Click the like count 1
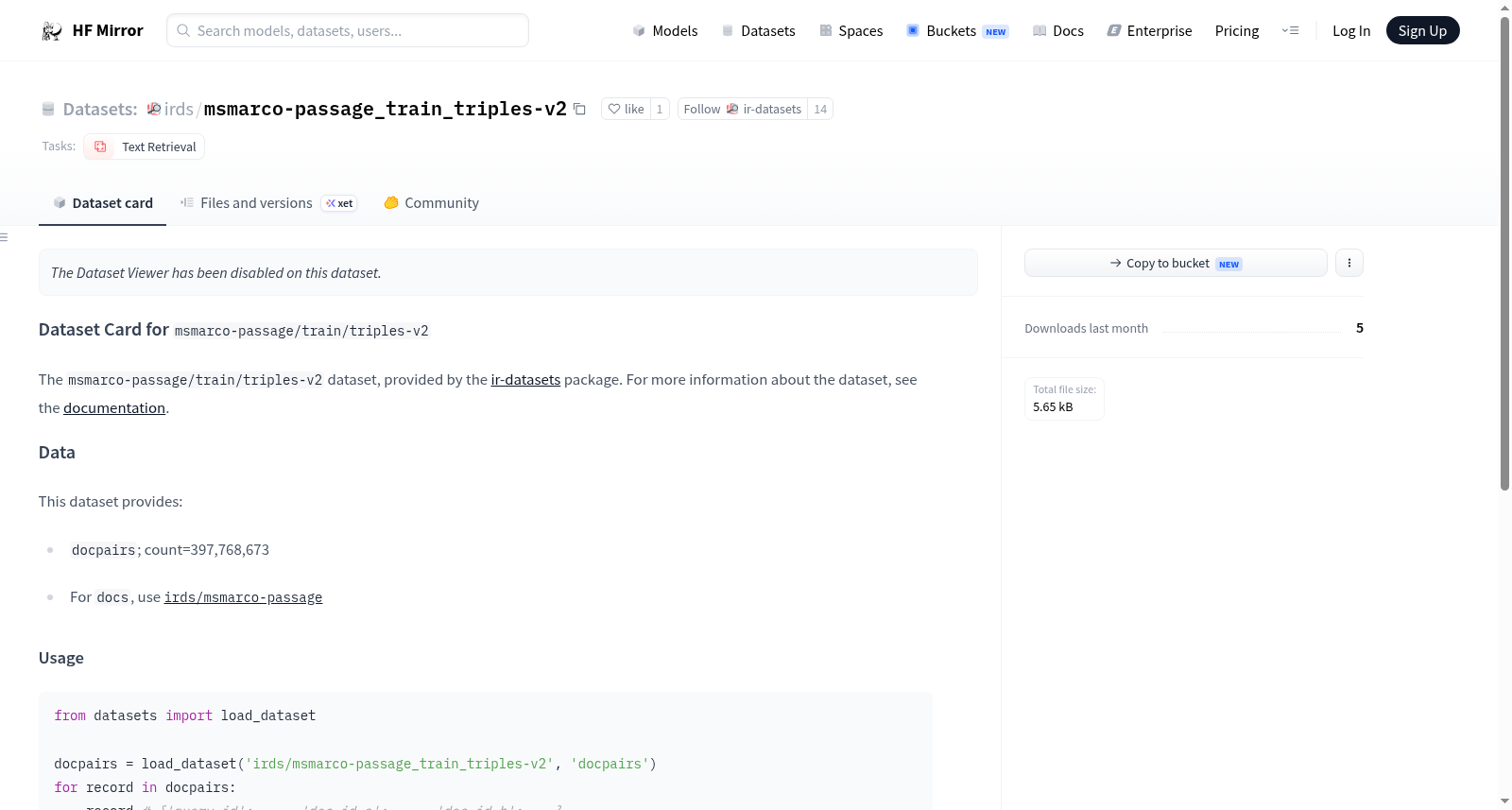 660,109
